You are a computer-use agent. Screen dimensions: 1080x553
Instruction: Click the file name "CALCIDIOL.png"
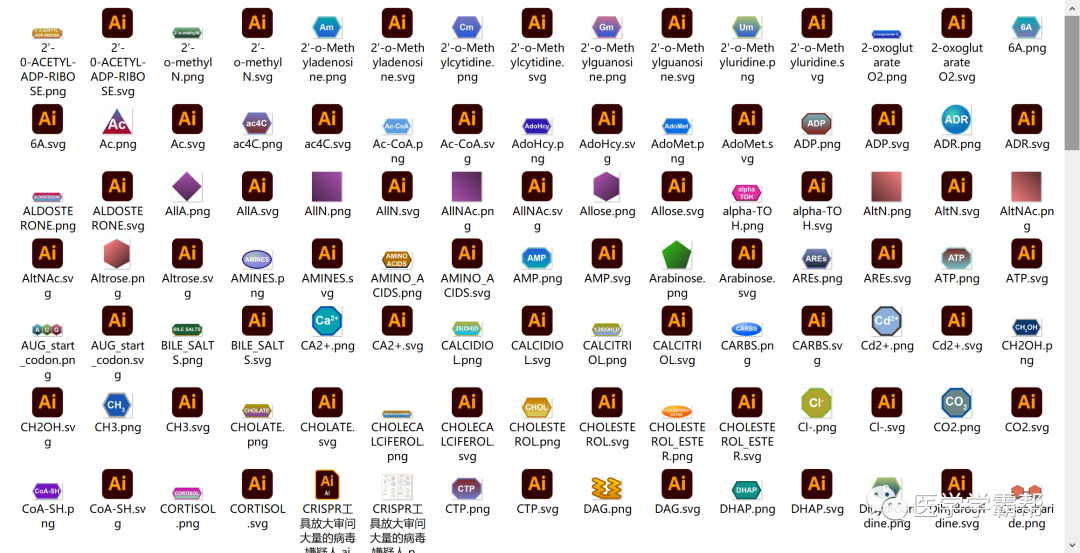pos(467,353)
